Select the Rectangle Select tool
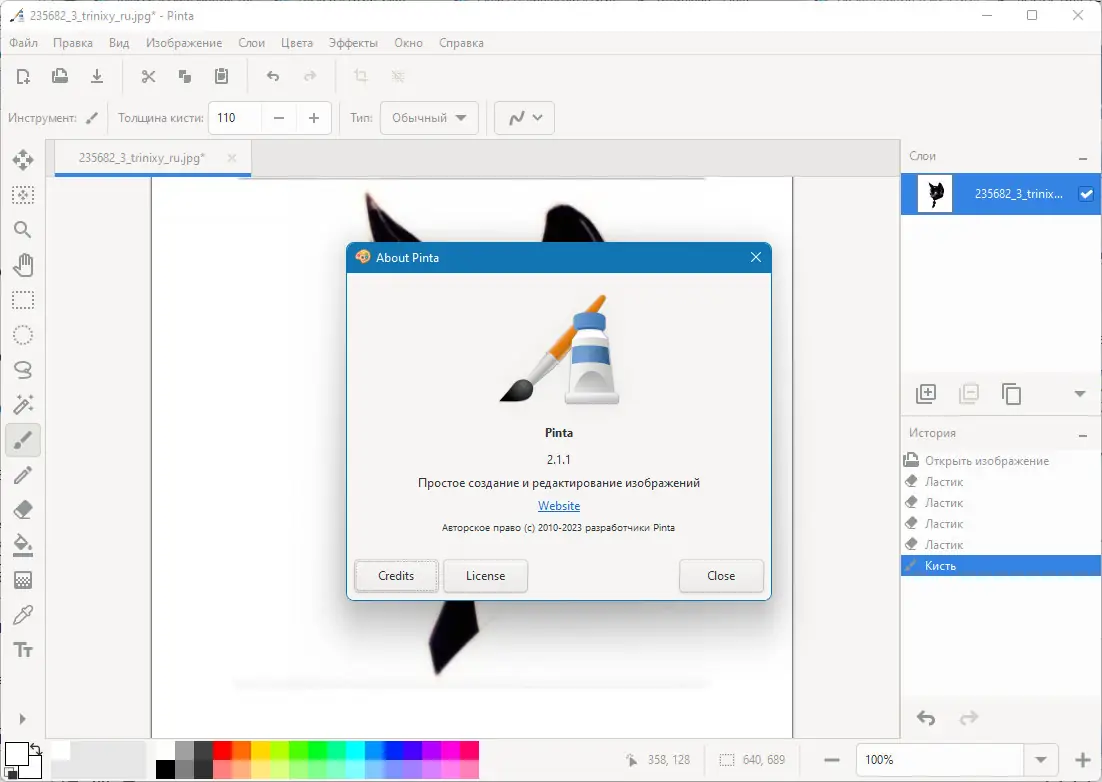 (23, 300)
